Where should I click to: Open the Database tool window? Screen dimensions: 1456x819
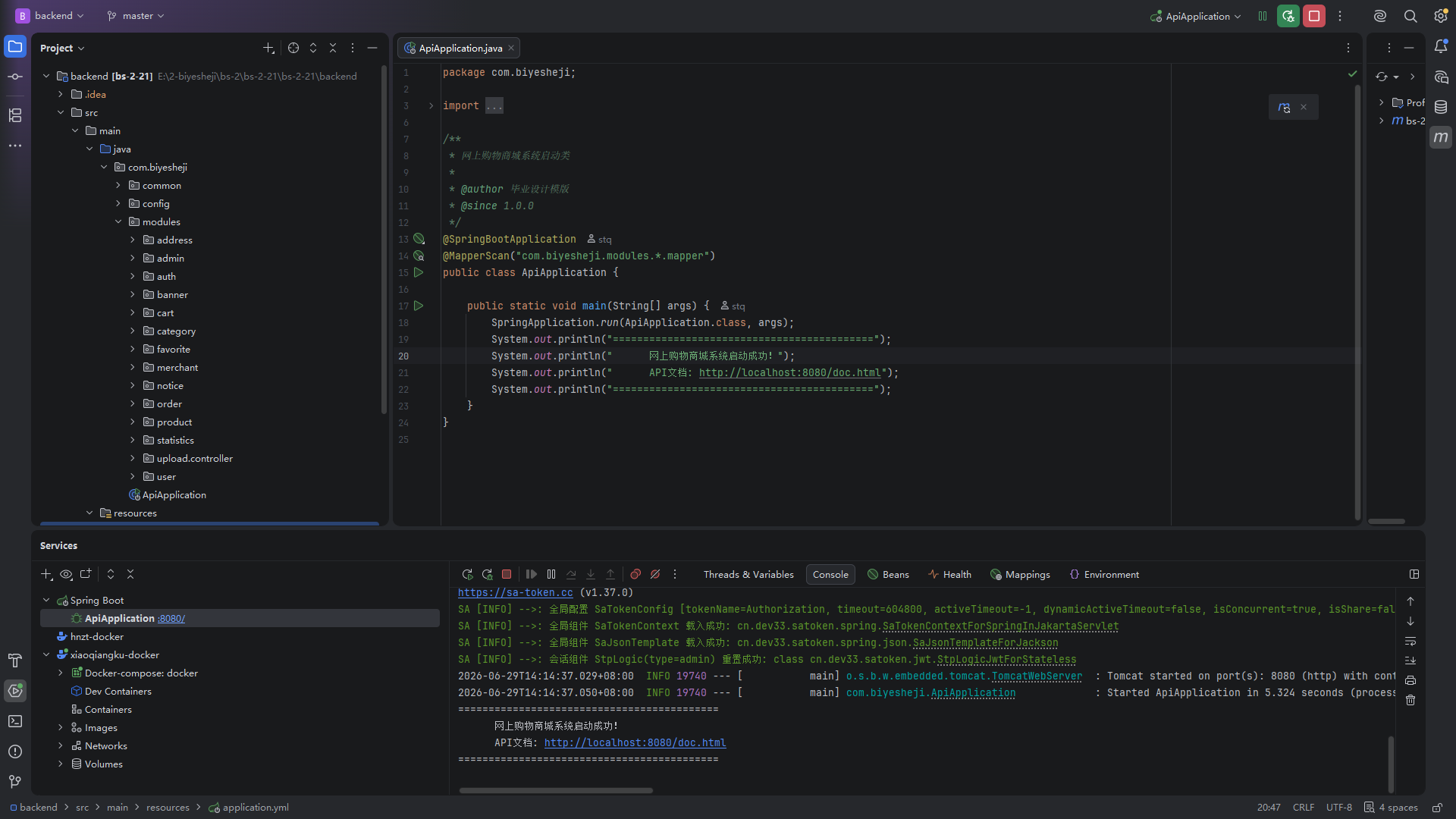(1441, 107)
